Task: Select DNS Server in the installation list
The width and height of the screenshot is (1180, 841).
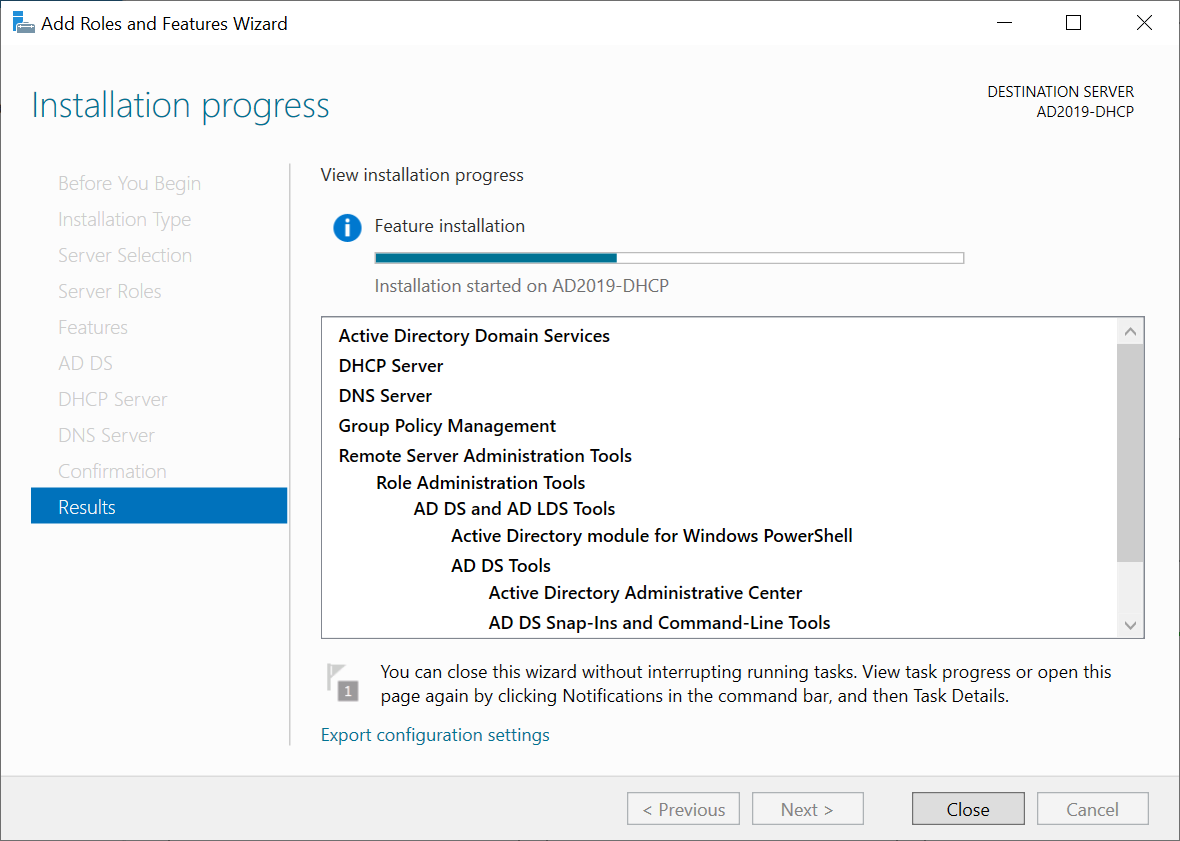Action: click(x=385, y=395)
